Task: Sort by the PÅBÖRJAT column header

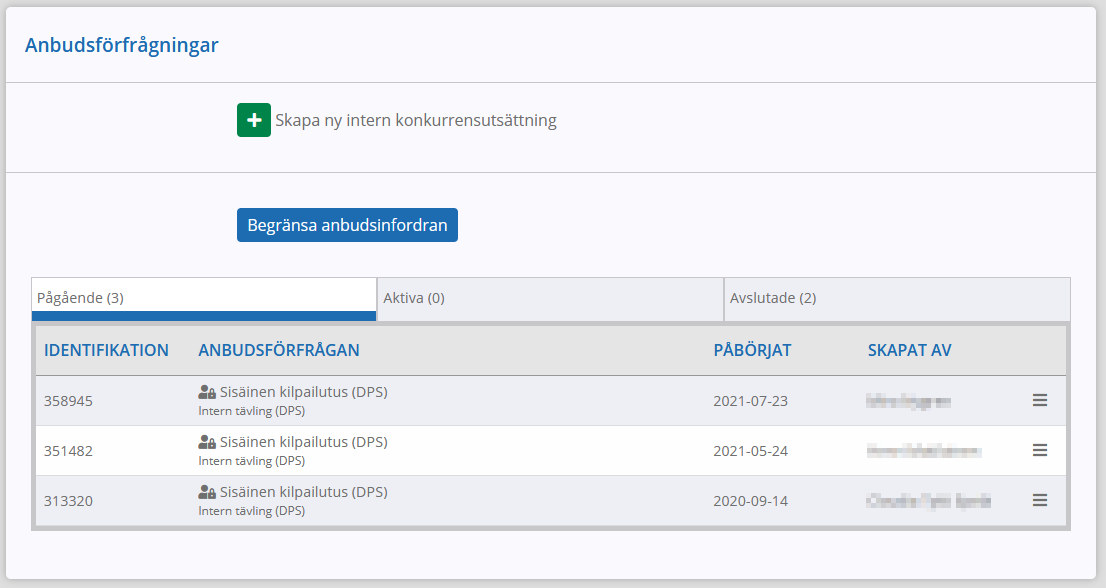Action: [752, 350]
